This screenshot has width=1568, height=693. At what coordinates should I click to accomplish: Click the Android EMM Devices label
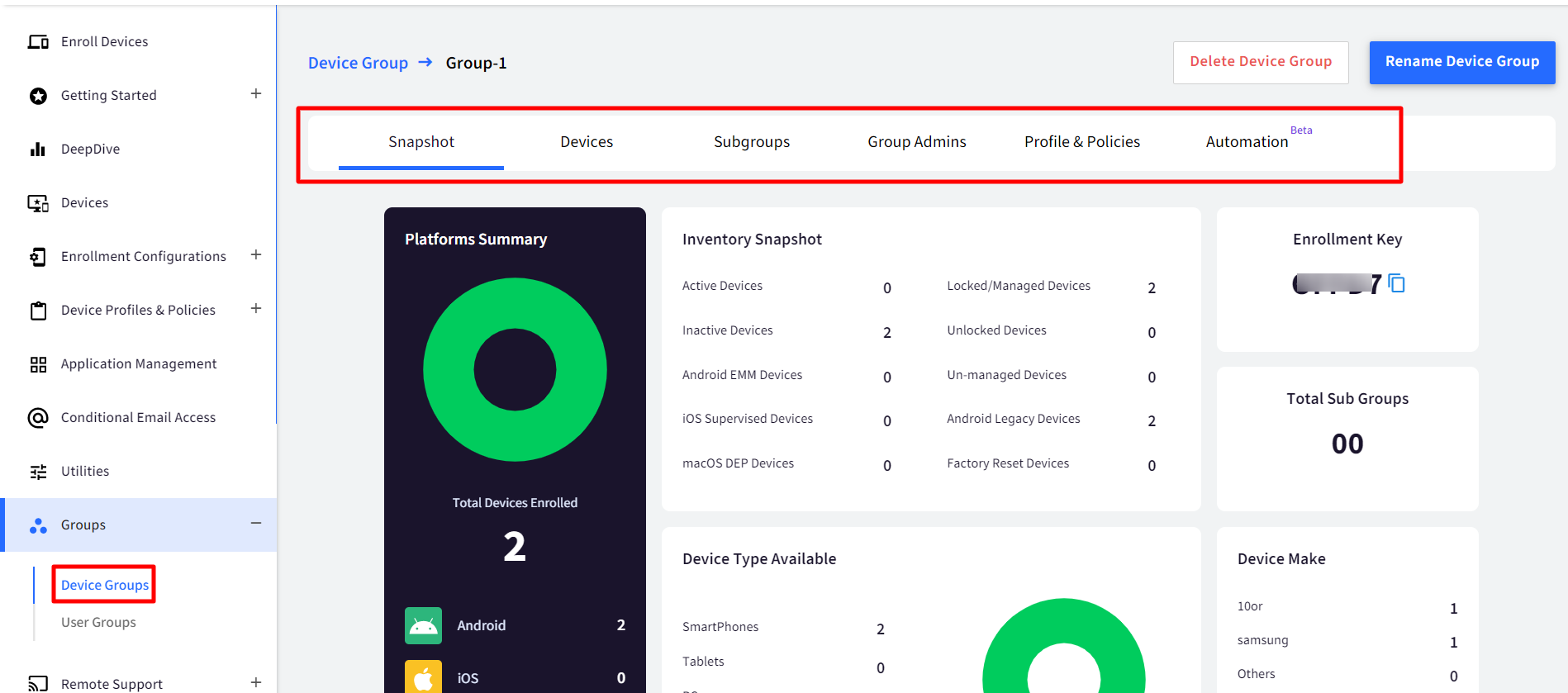point(742,375)
